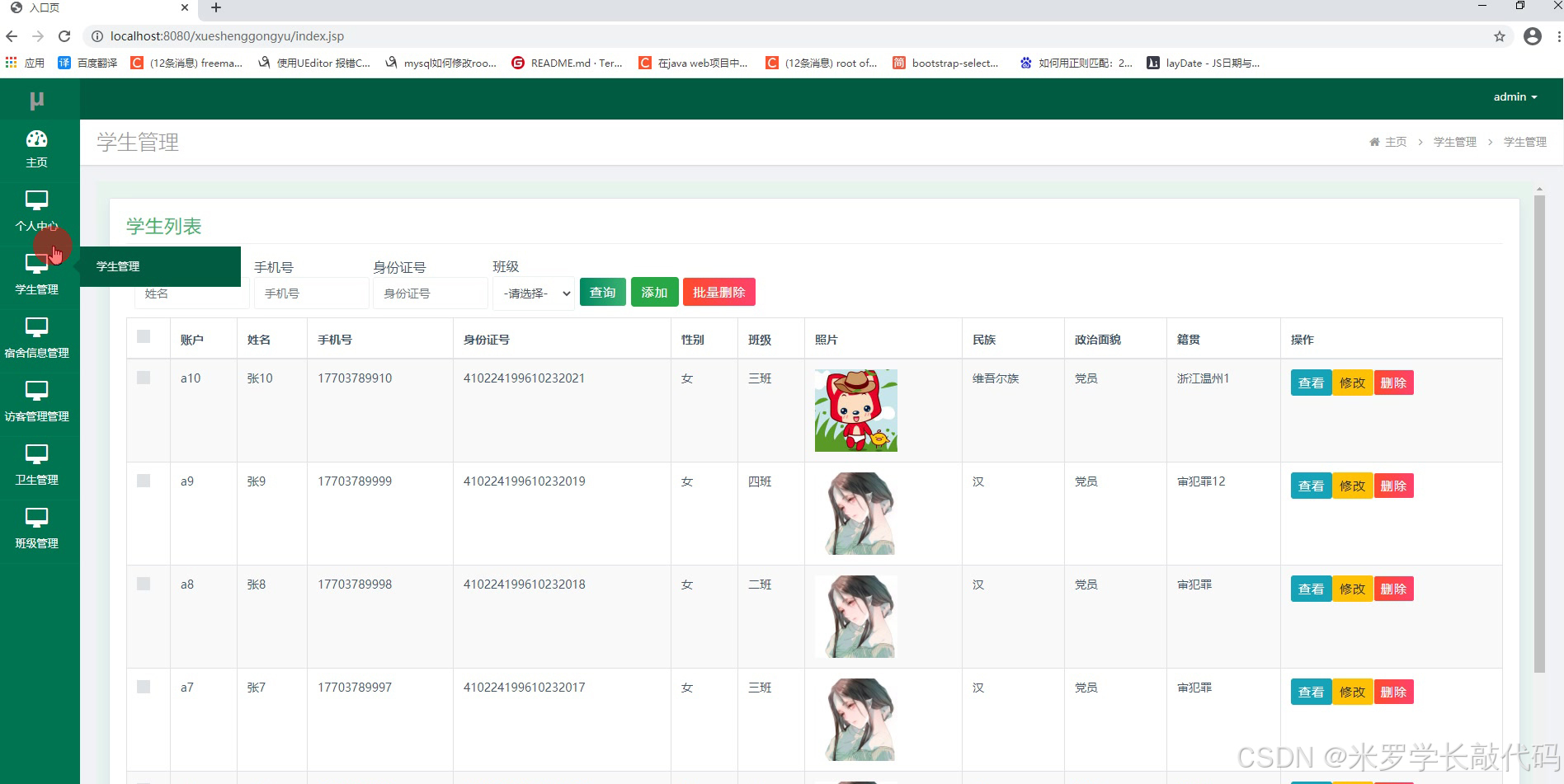This screenshot has height=784, width=1564.
Task: Focus the 身份证号 search input
Action: (x=431, y=293)
